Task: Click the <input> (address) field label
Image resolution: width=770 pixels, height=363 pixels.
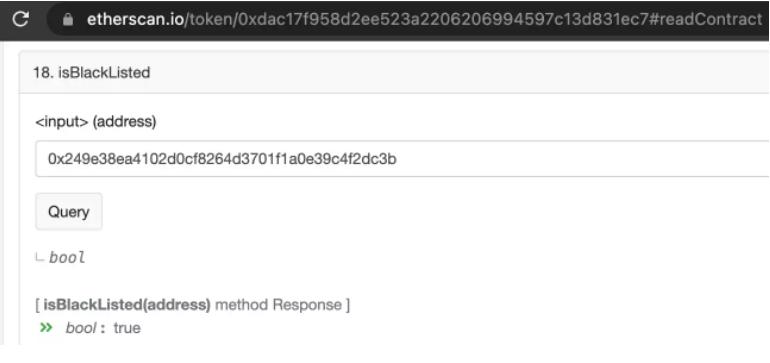Action: tap(96, 121)
